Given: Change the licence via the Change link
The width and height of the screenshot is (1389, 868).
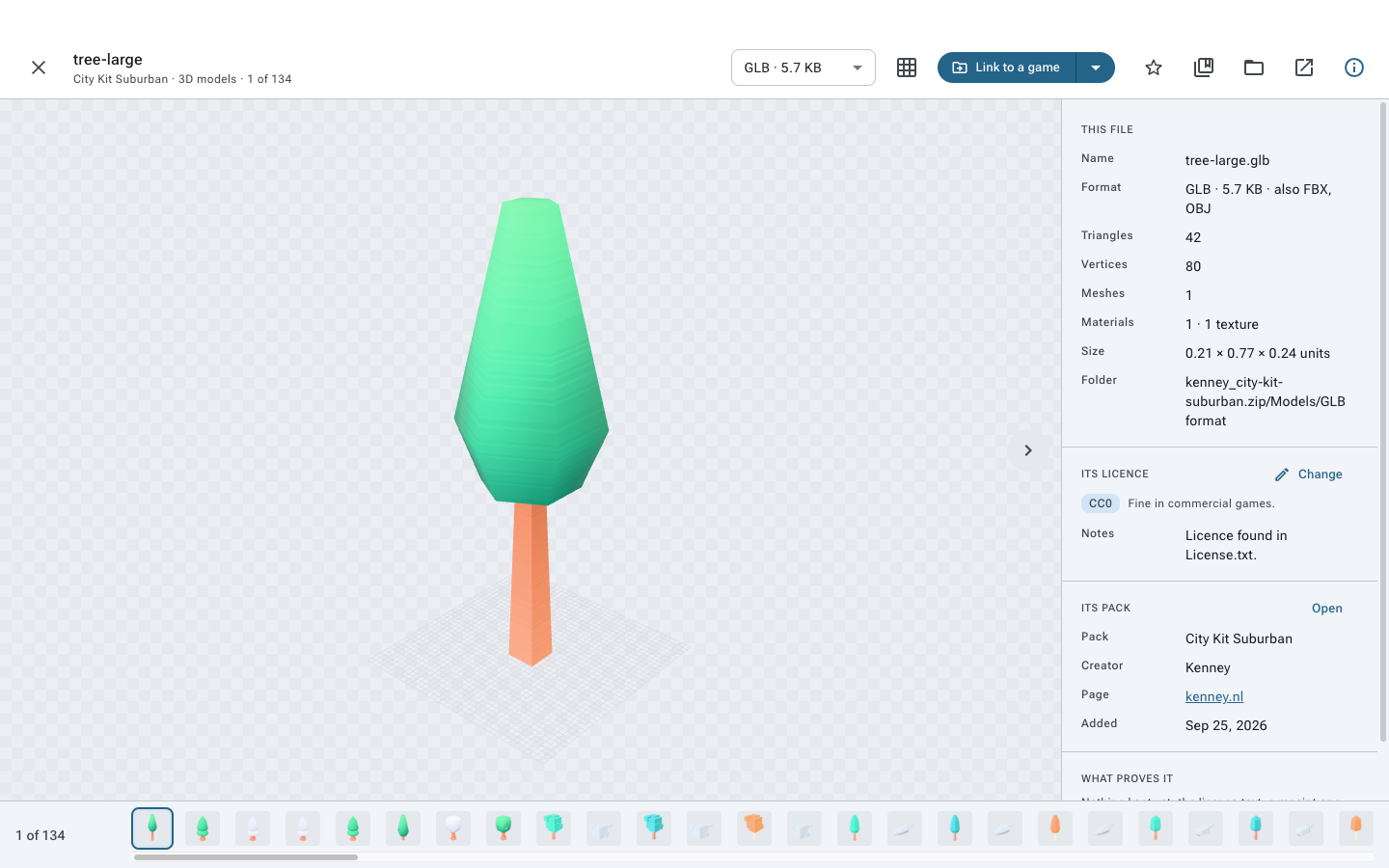Looking at the screenshot, I should pos(1309,475).
